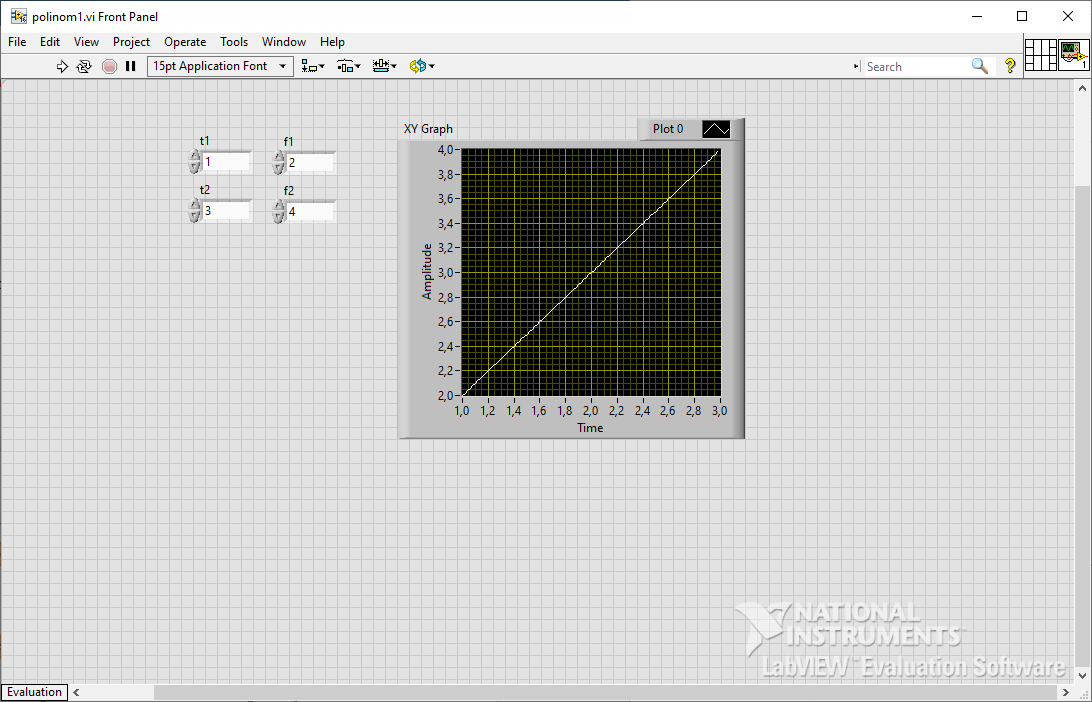Open the View menu
1092x702 pixels.
click(86, 42)
